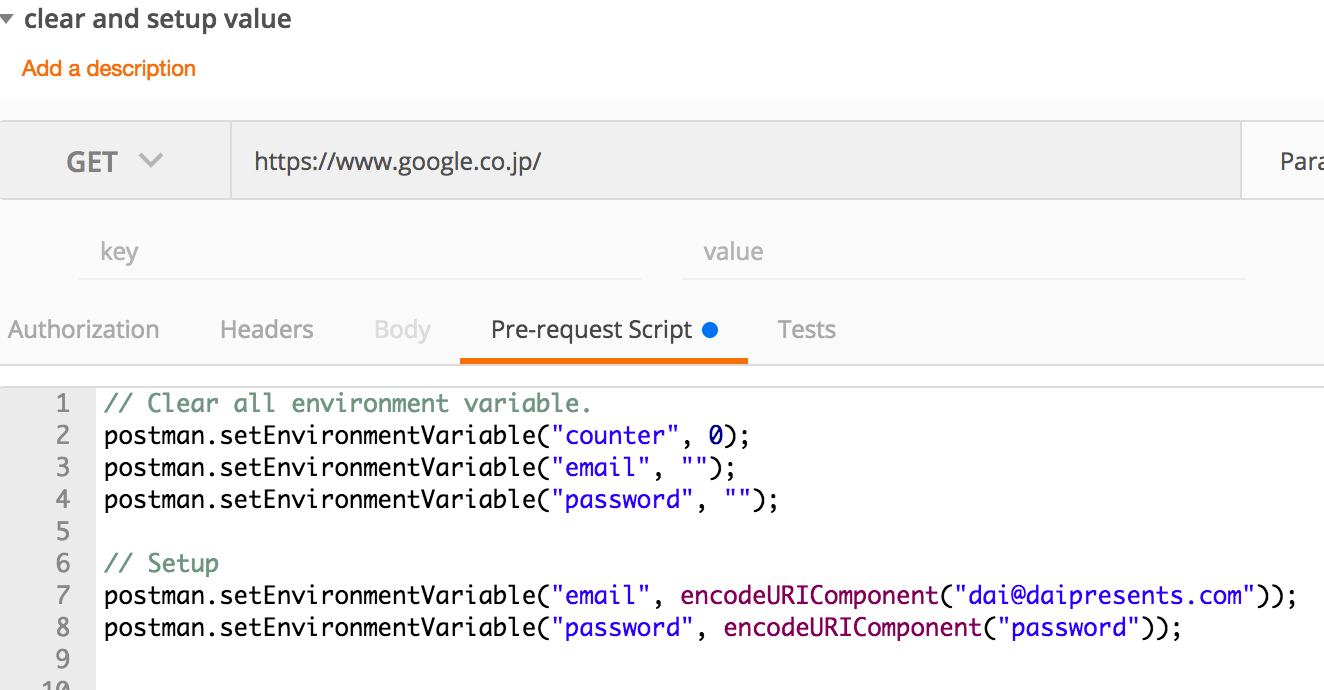1324x690 pixels.
Task: Click line number 5 in the editor gutter
Action: pyautogui.click(x=63, y=532)
